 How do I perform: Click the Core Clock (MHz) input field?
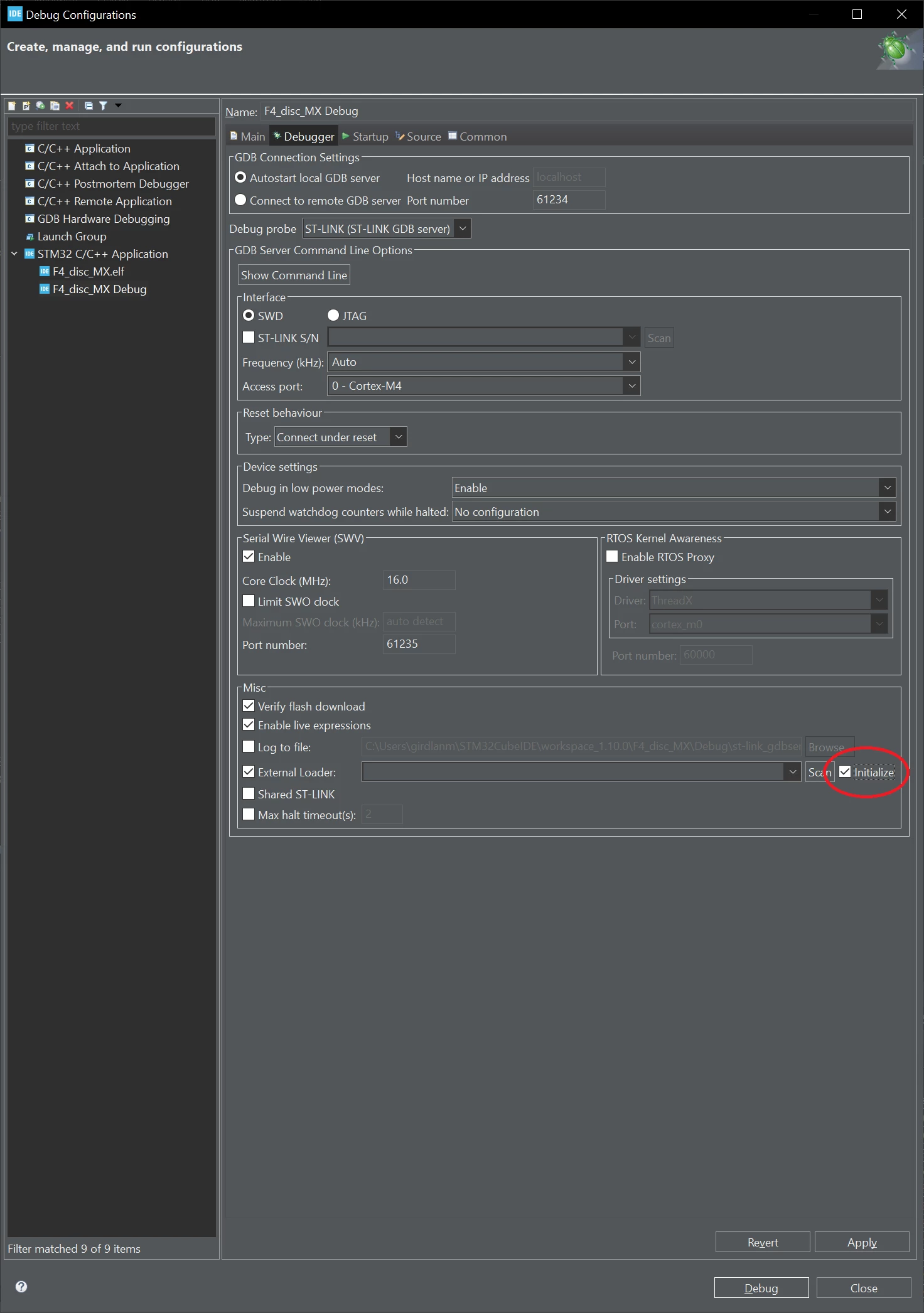click(419, 580)
